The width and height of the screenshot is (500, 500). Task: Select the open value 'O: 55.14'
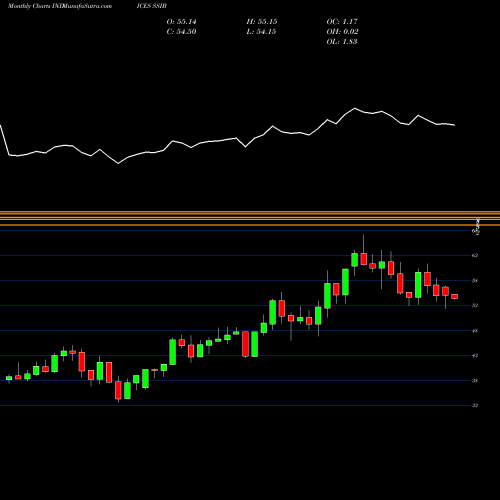pos(181,22)
